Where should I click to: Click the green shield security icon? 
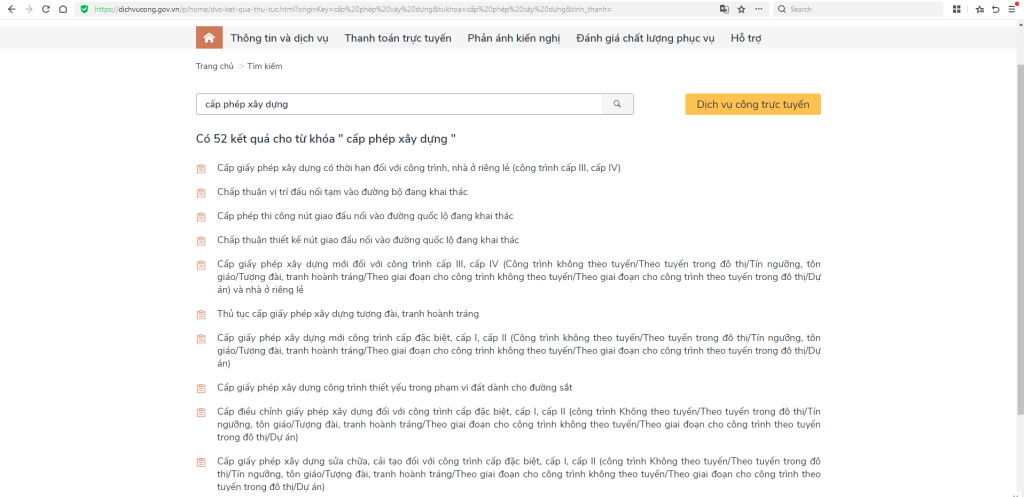85,9
